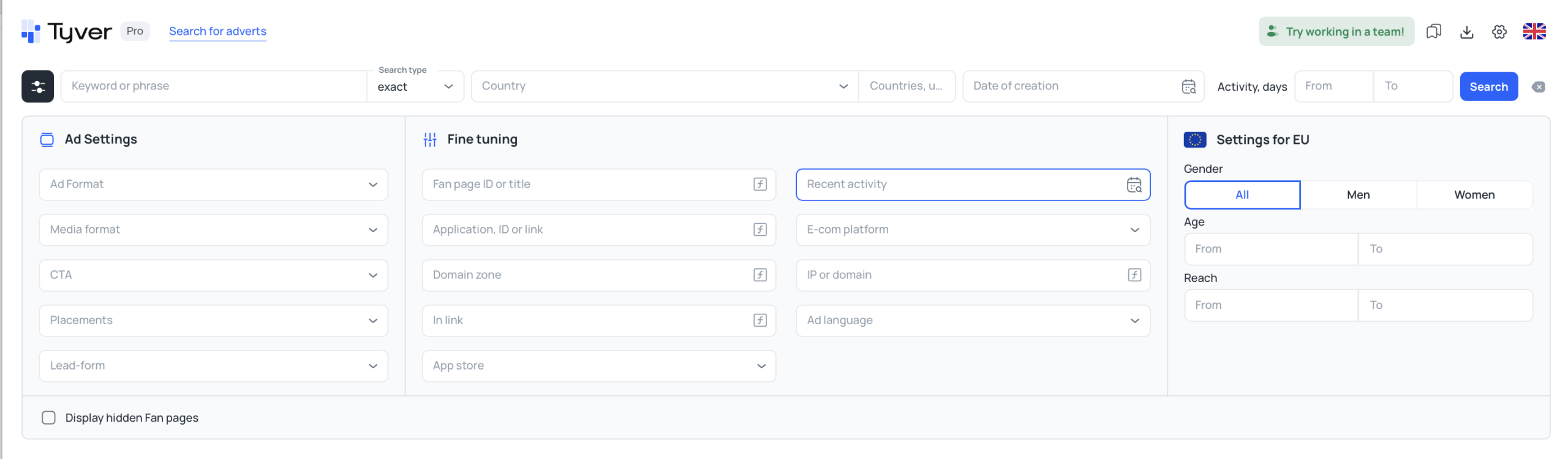Image resolution: width=1568 pixels, height=459 pixels.
Task: Click the Fine tuning heading
Action: (x=482, y=140)
